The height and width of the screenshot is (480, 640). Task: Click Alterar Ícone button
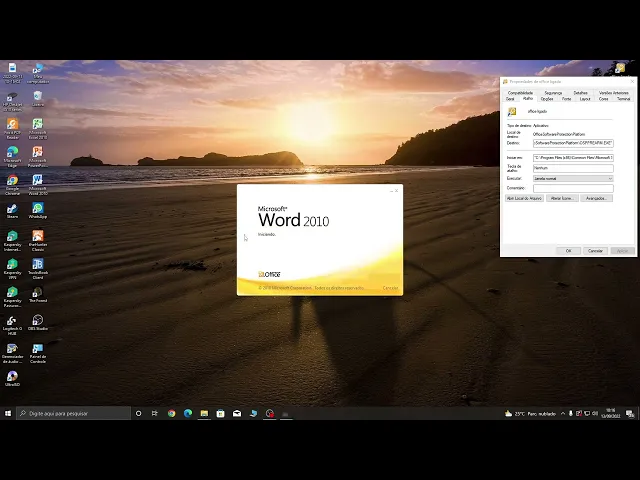coord(562,198)
